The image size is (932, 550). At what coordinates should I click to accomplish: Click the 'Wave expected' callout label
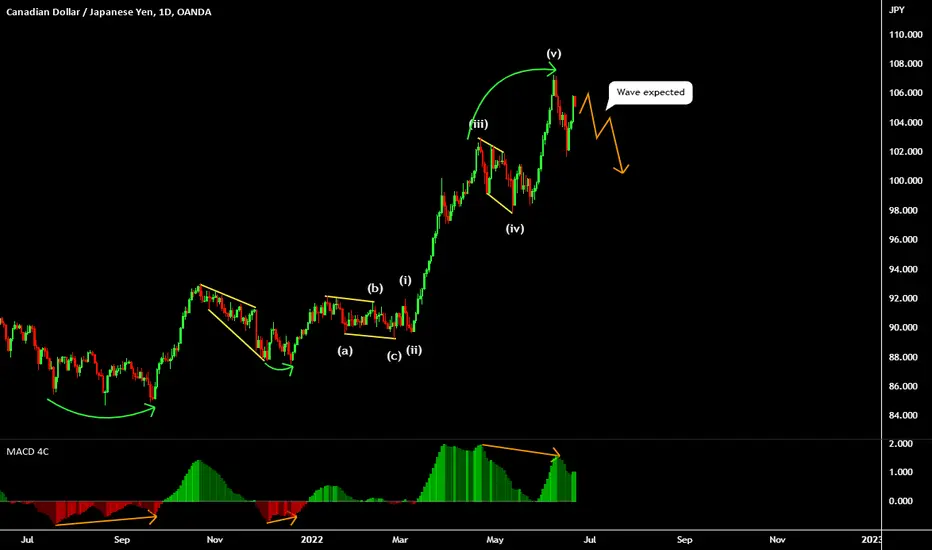(x=650, y=92)
